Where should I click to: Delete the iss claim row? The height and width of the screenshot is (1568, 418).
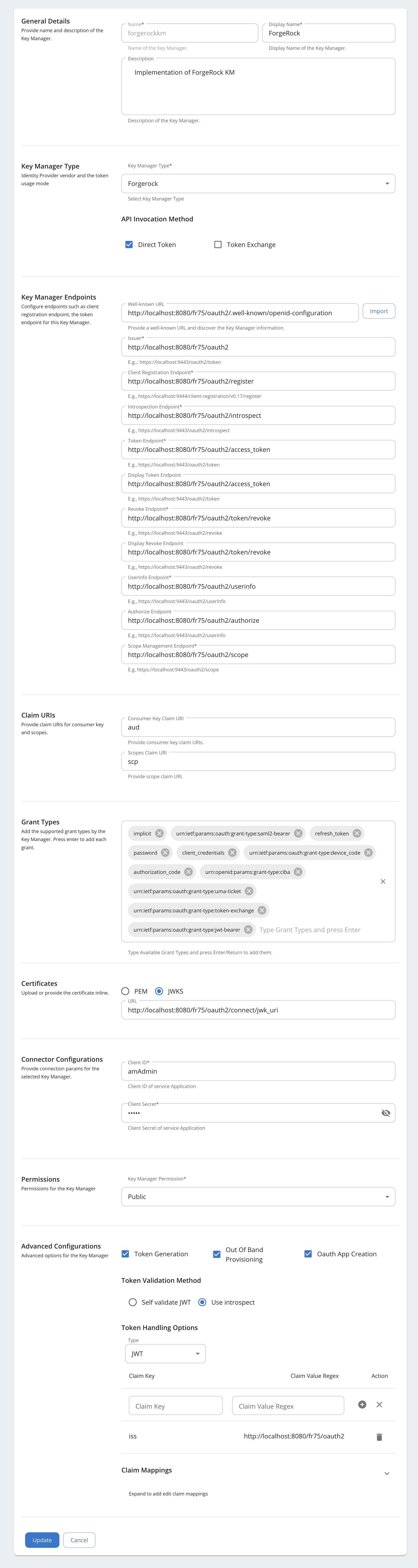click(379, 1437)
